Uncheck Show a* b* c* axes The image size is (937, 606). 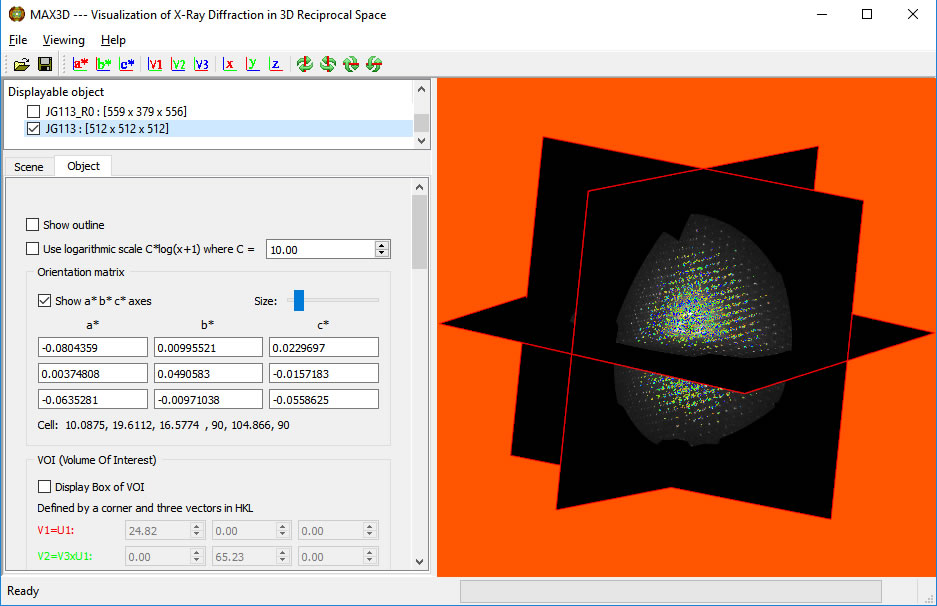[x=43, y=300]
